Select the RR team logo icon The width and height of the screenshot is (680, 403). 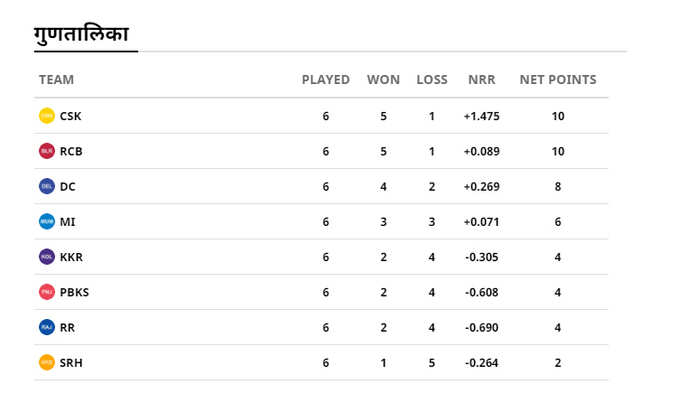coord(47,327)
